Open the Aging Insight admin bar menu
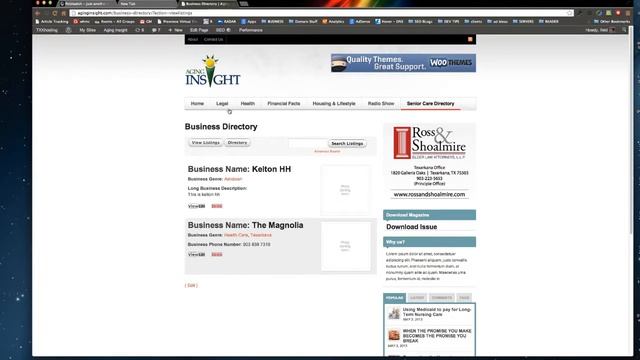This screenshot has height=360, width=640. point(115,30)
